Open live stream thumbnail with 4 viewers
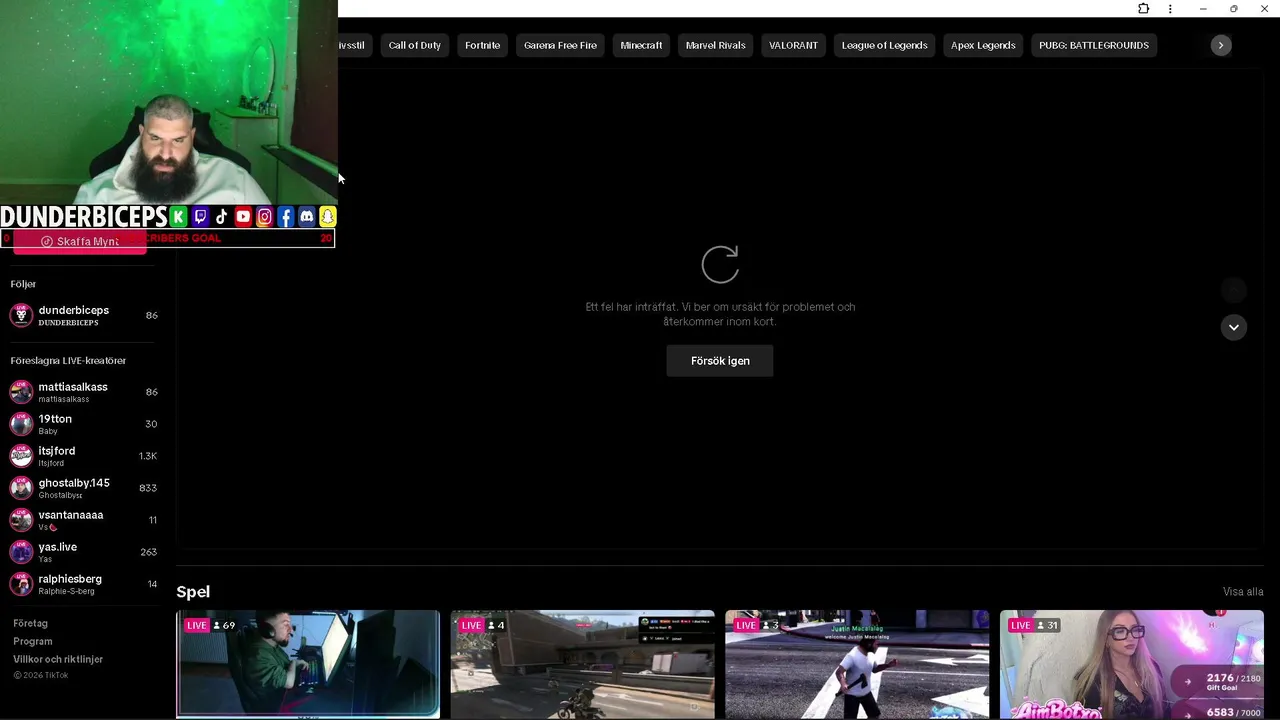The width and height of the screenshot is (1280, 720). tap(583, 664)
